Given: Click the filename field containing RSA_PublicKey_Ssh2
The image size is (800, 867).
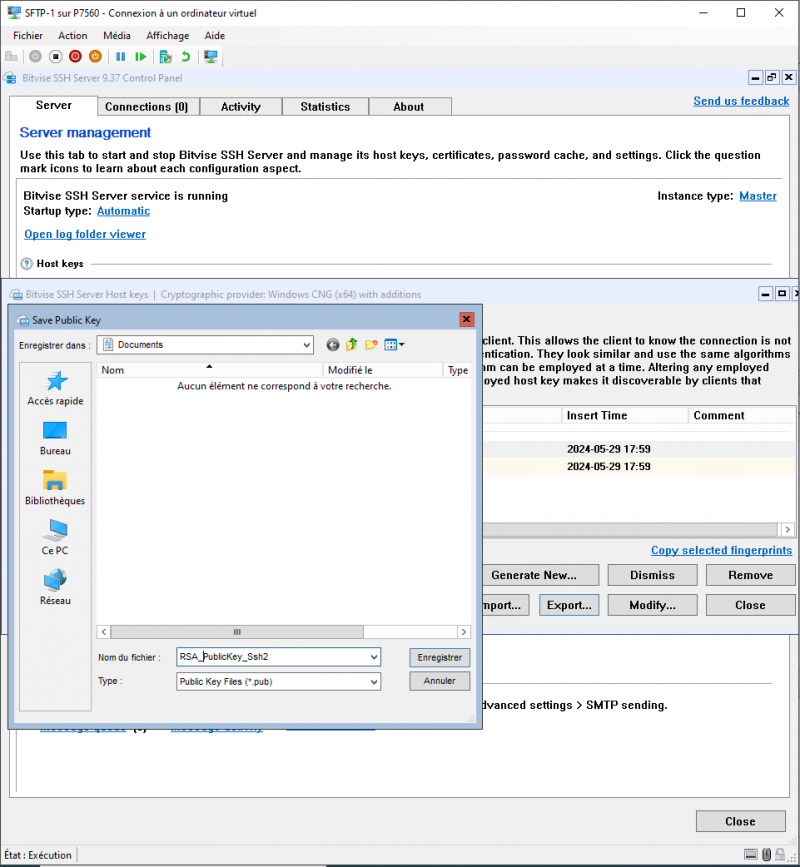Looking at the screenshot, I should (270, 657).
